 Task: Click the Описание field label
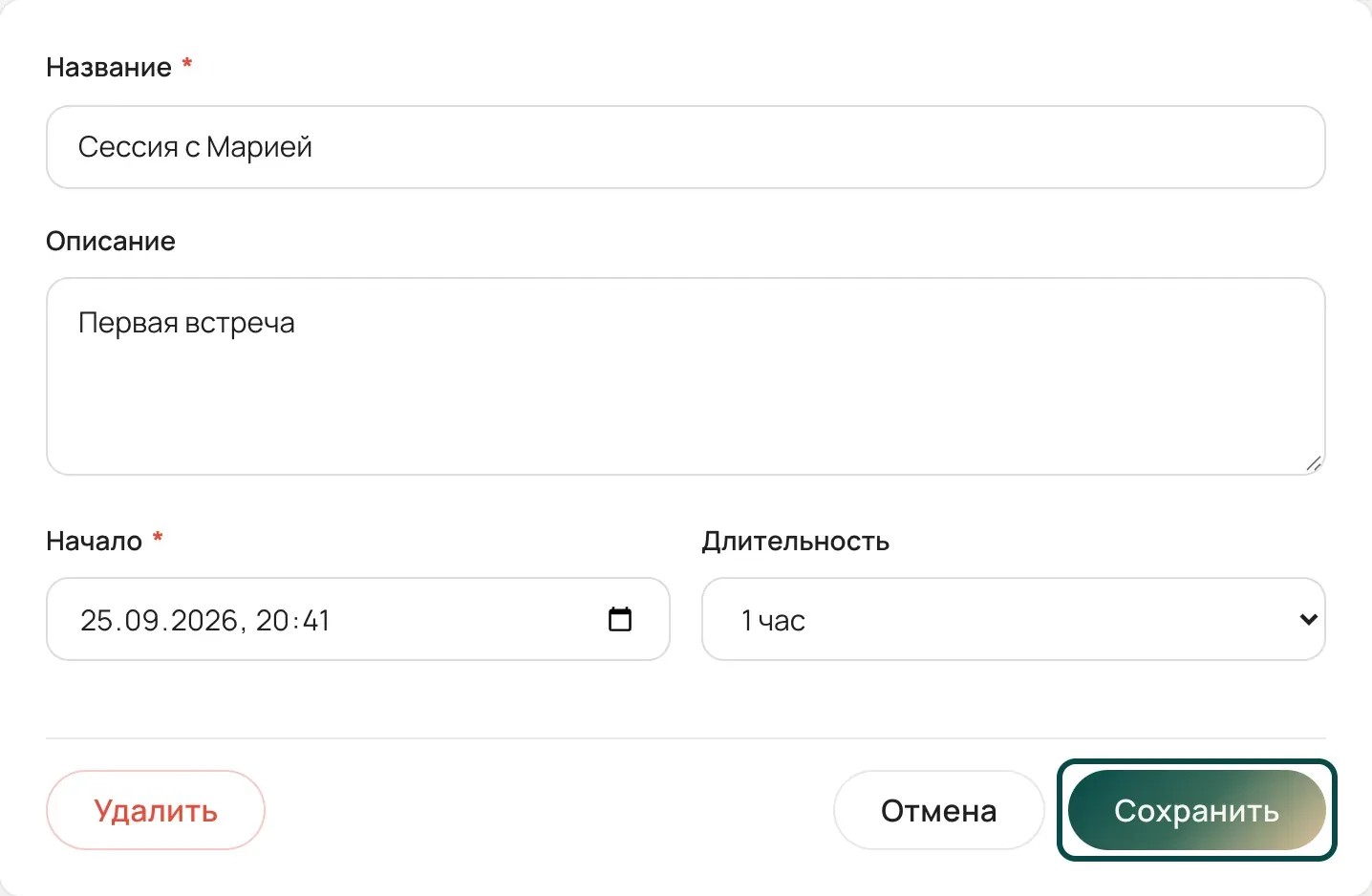click(111, 241)
